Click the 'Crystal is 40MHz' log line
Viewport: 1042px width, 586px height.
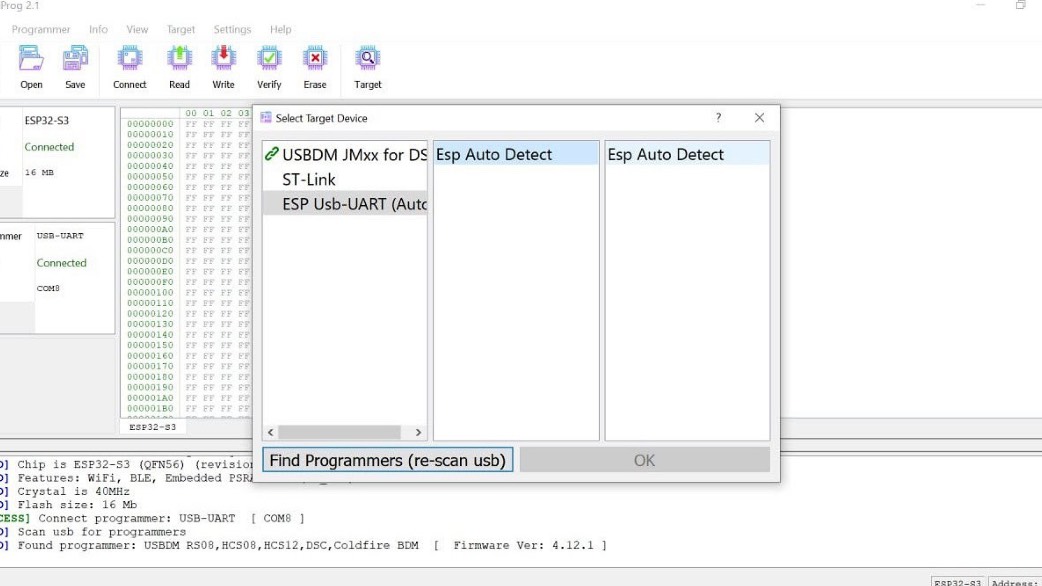pyautogui.click(x=73, y=492)
